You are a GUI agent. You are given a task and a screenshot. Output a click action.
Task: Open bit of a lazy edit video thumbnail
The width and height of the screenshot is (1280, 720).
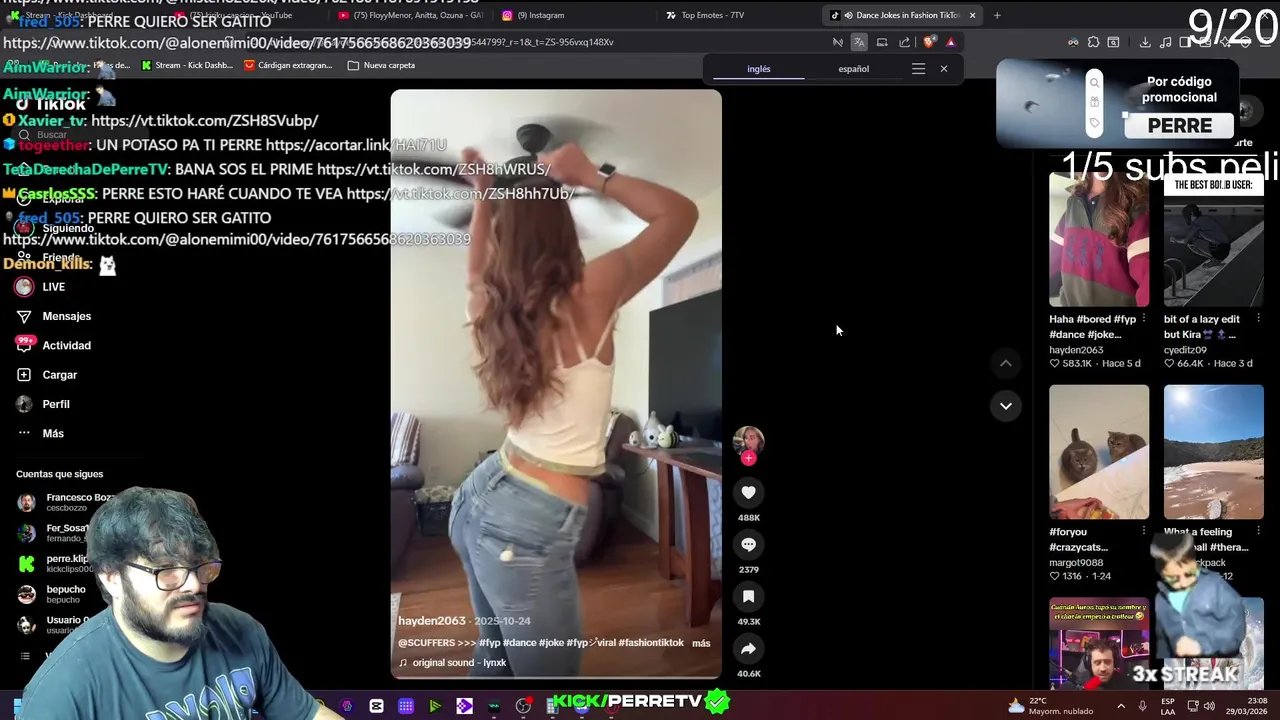[1213, 240]
